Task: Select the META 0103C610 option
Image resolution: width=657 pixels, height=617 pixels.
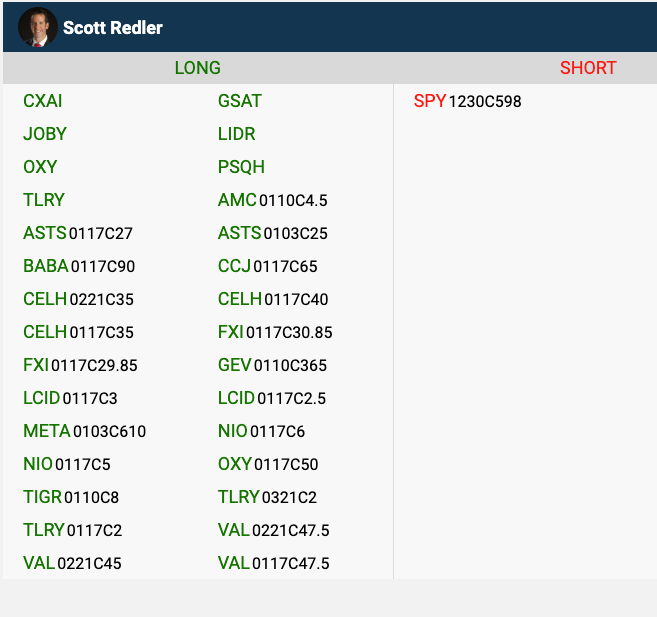Action: (x=84, y=431)
